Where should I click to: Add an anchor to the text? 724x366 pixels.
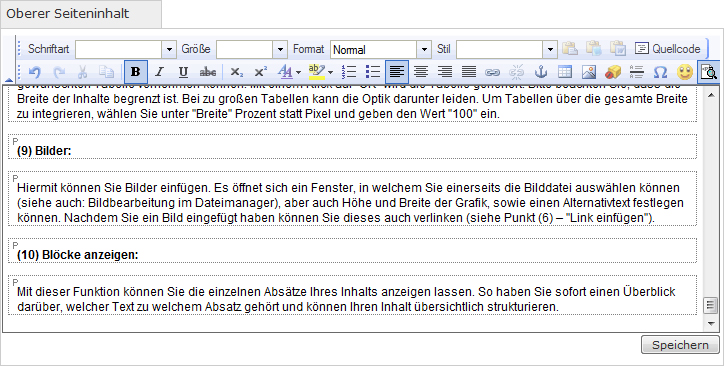pos(541,72)
